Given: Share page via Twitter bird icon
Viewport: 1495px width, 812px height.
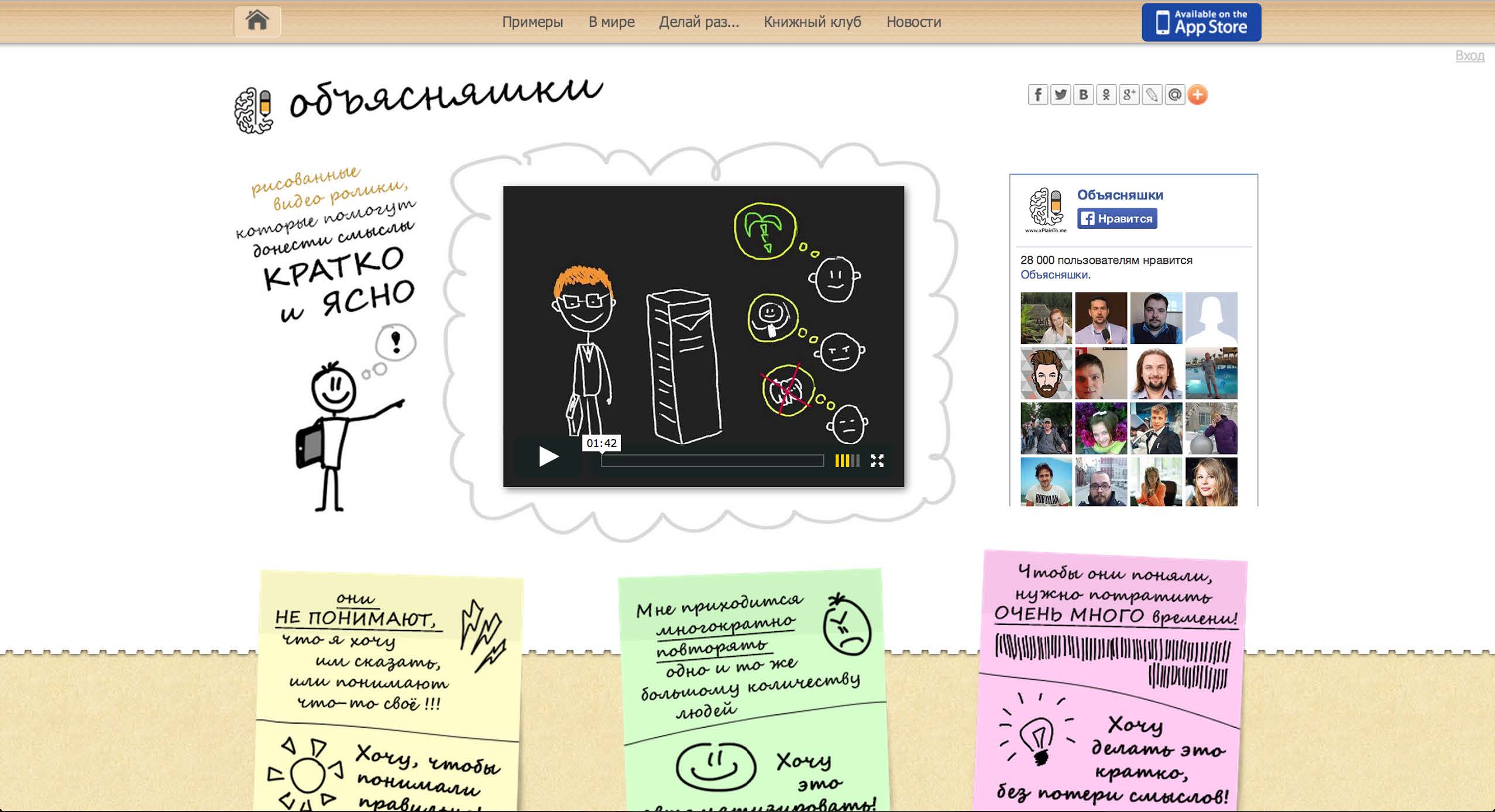Looking at the screenshot, I should pos(1060,95).
